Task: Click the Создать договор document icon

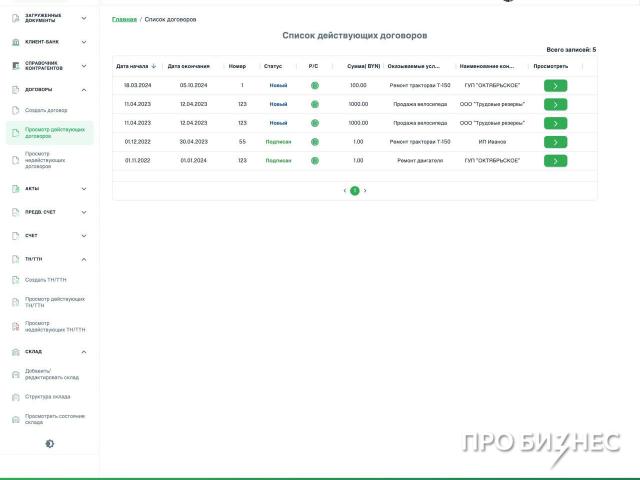Action: (x=15, y=109)
